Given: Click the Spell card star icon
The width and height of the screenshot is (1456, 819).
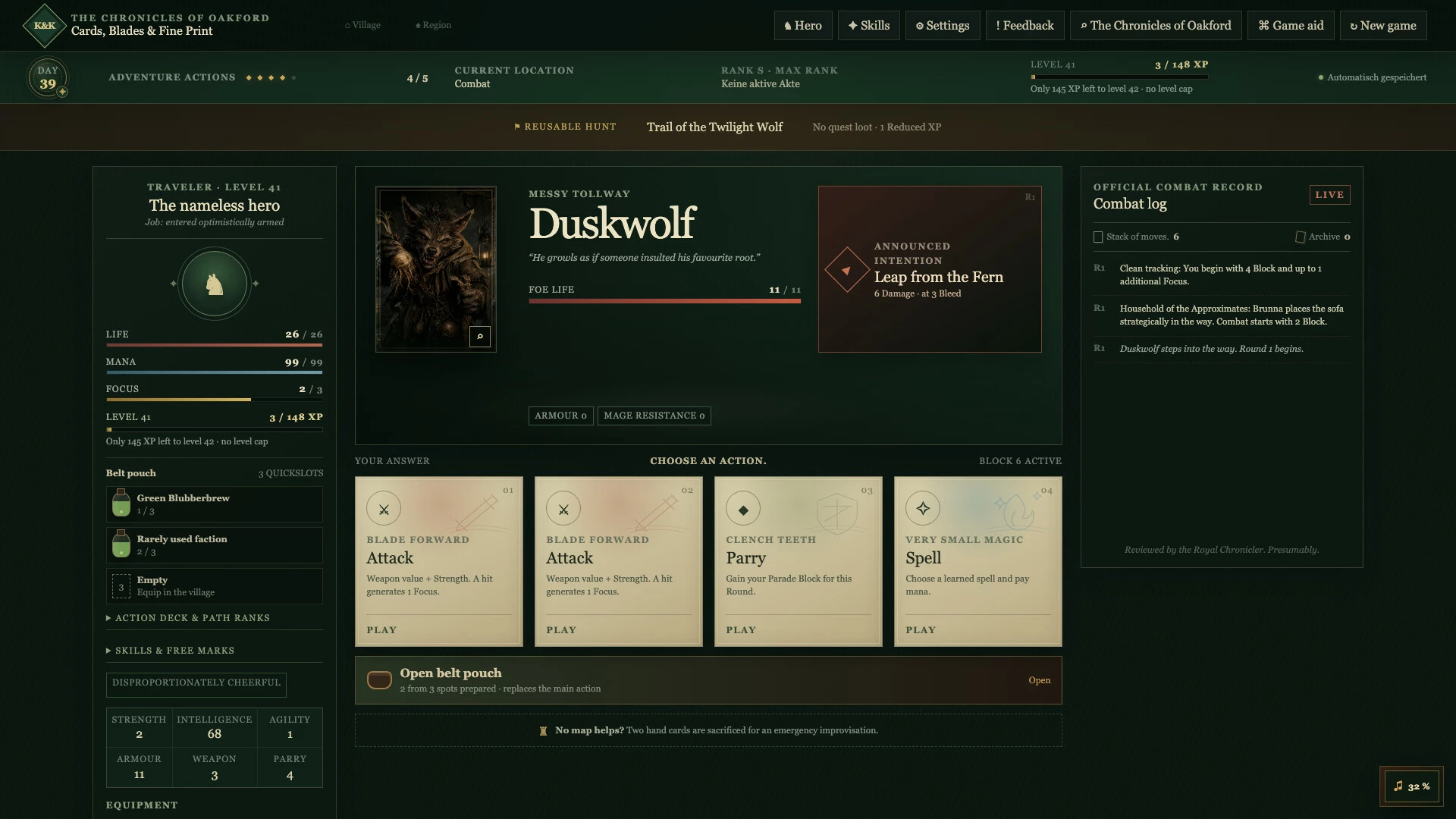Looking at the screenshot, I should [x=923, y=509].
